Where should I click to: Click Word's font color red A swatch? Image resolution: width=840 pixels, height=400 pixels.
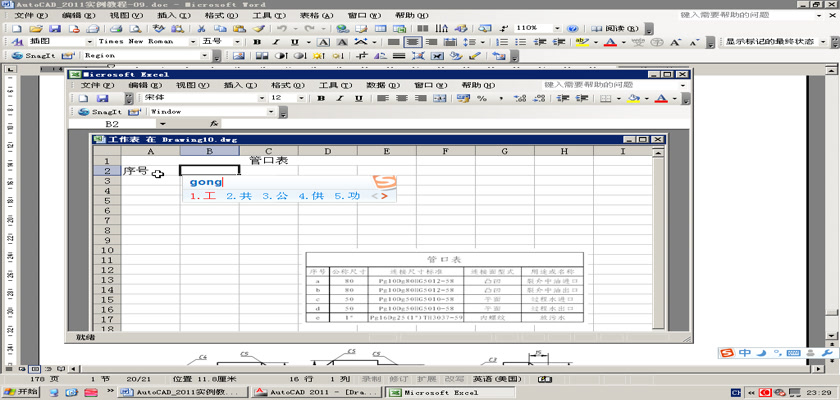610,42
